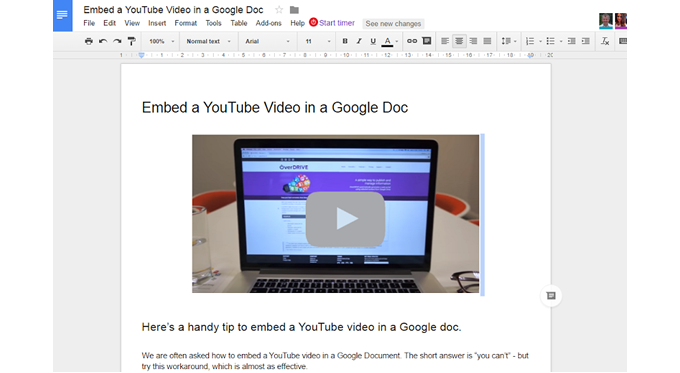Open the Arial font dropdown
Image resolution: width=680 pixels, height=373 pixels.
pos(267,41)
